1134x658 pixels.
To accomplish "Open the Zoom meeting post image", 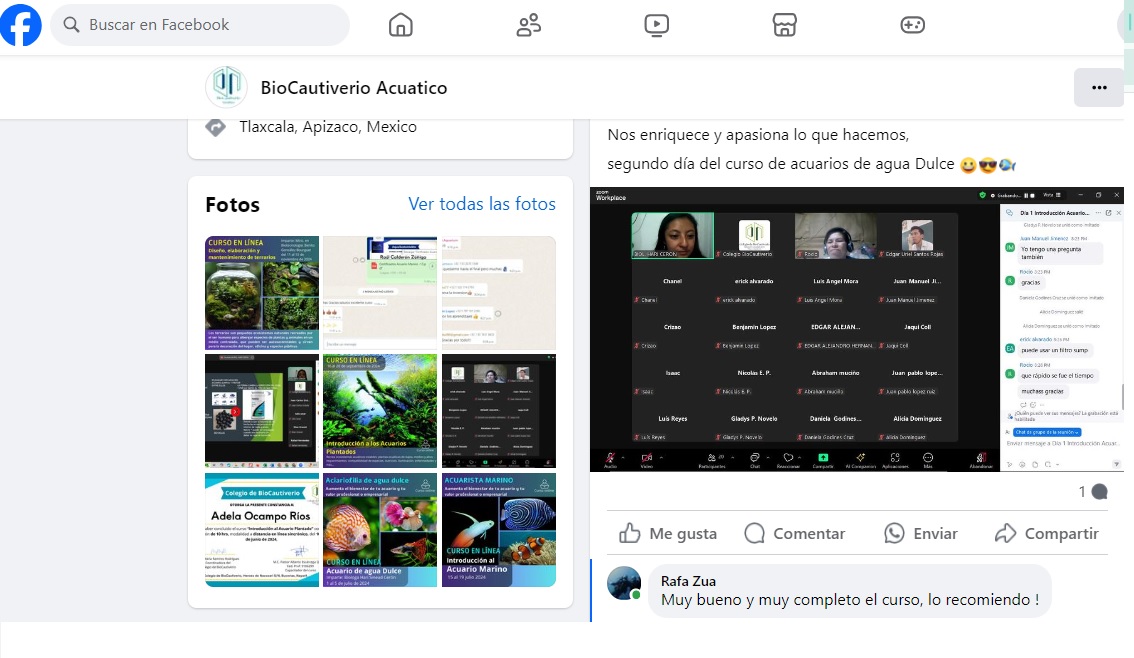I will click(856, 329).
